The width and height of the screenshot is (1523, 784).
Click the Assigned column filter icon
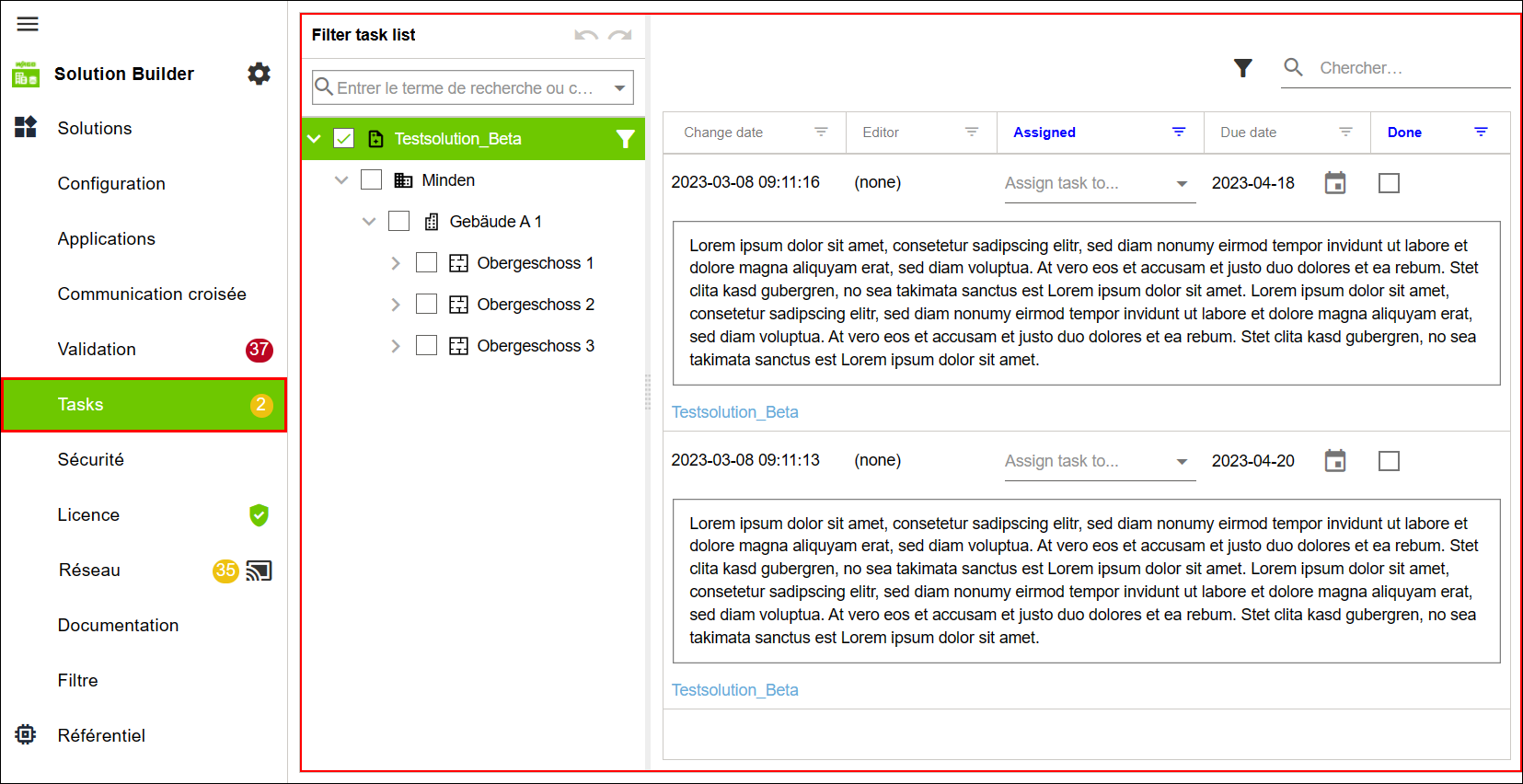[1179, 133]
